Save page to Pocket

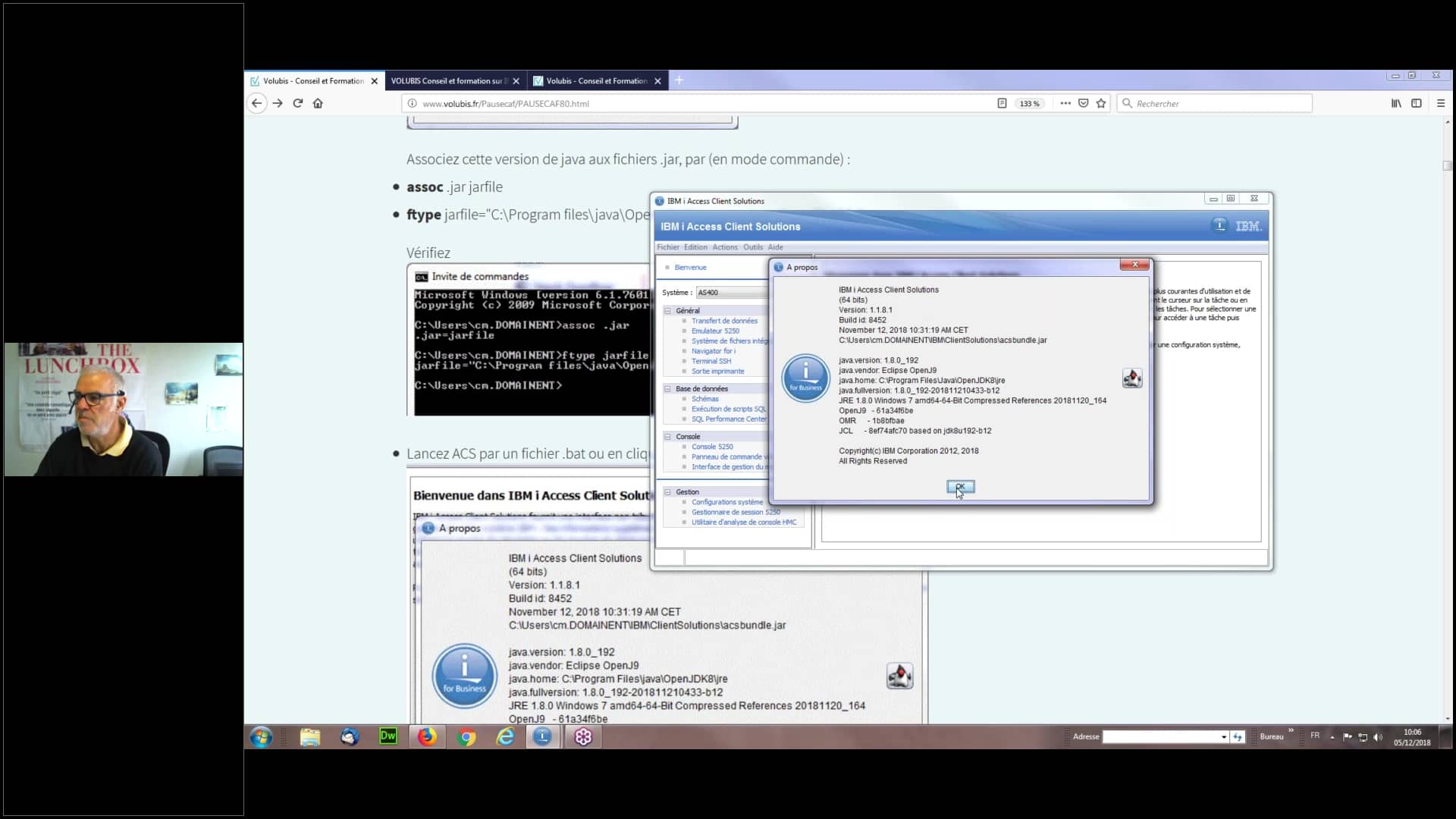pyautogui.click(x=1083, y=103)
